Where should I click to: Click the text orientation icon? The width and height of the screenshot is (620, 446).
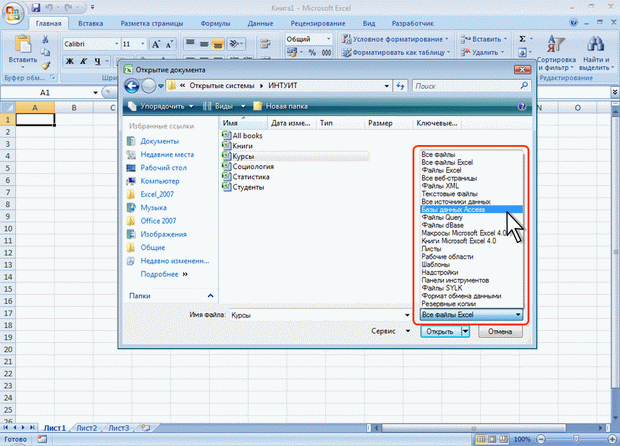[x=236, y=43]
